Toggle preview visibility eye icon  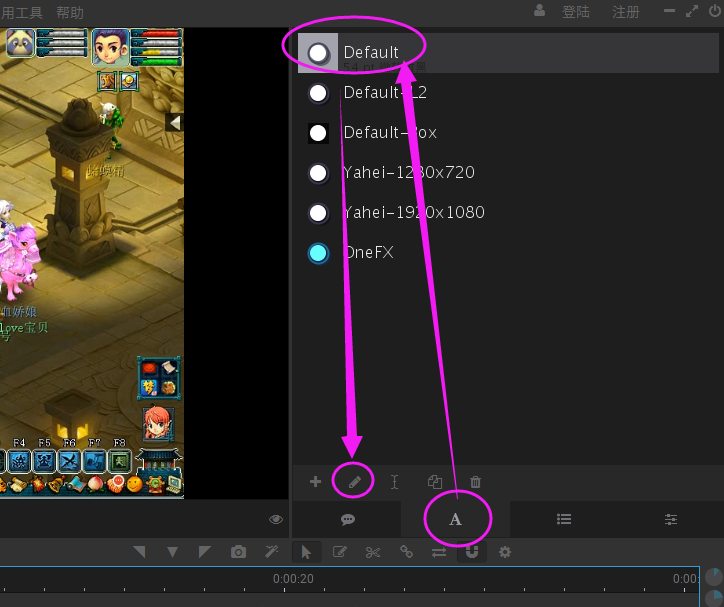(x=276, y=519)
